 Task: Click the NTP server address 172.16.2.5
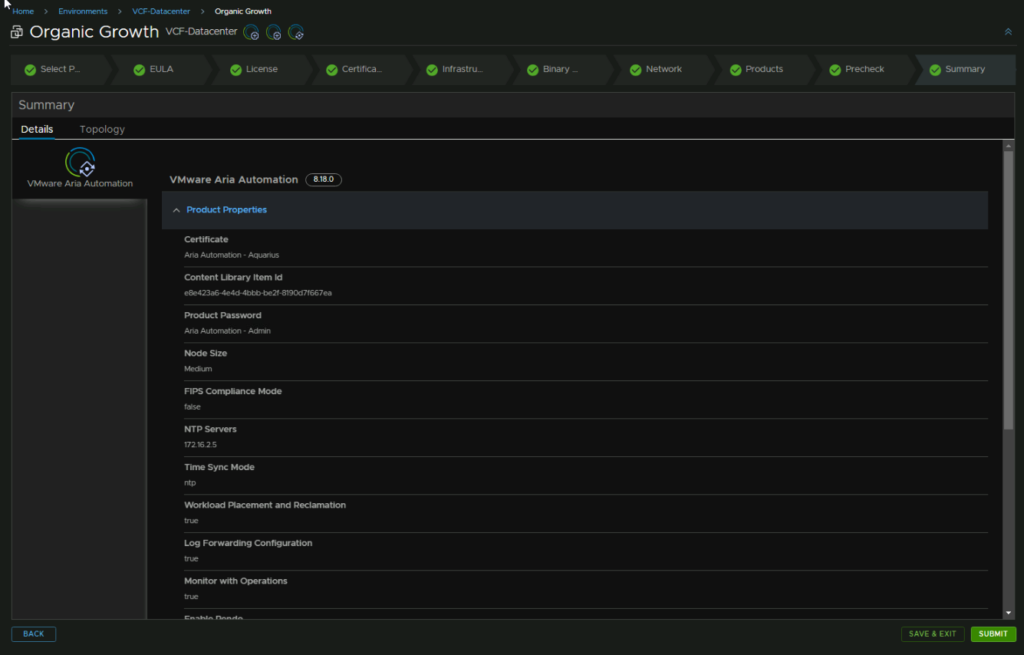200,445
